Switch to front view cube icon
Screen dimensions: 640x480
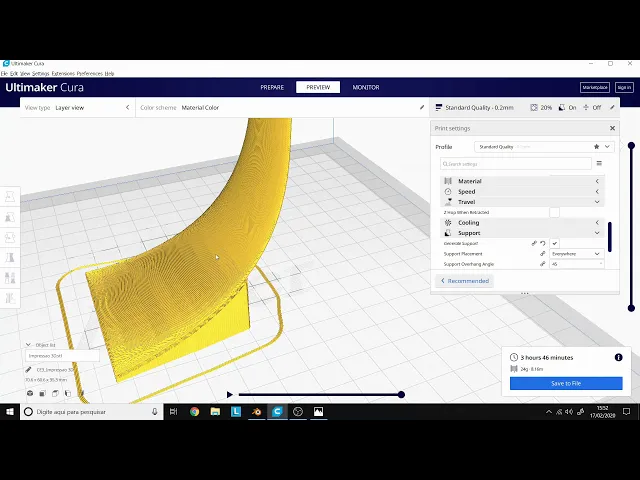click(x=42, y=393)
